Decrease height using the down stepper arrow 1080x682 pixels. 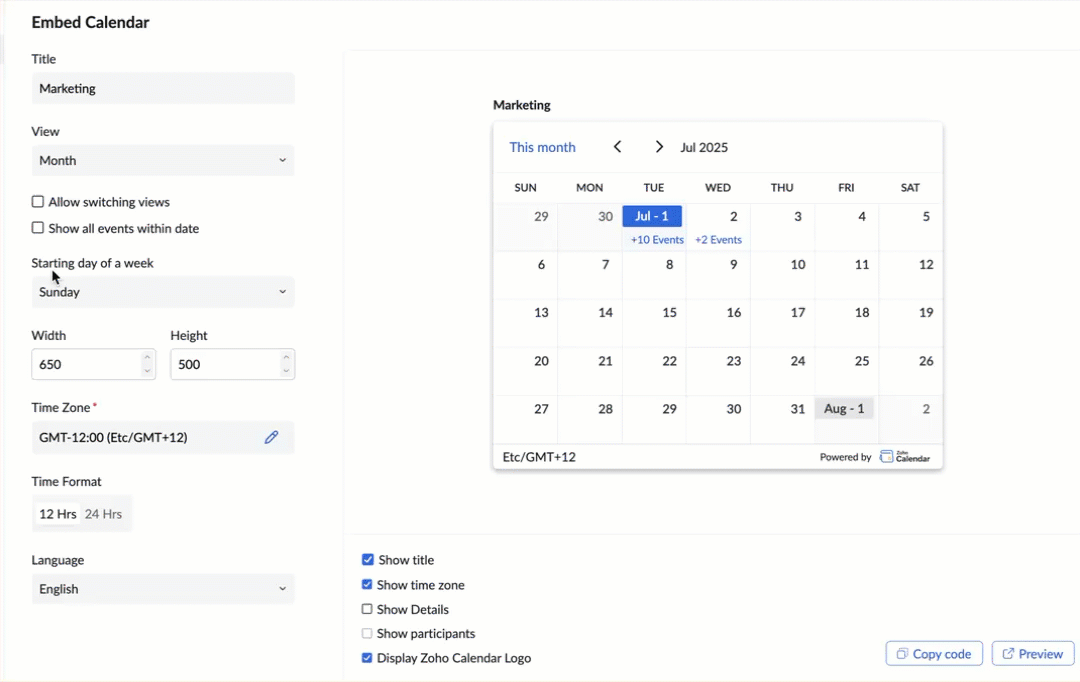point(287,371)
